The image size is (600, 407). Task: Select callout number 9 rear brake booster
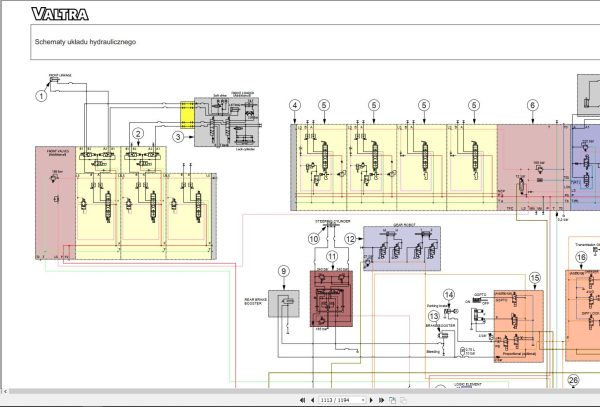[x=283, y=271]
